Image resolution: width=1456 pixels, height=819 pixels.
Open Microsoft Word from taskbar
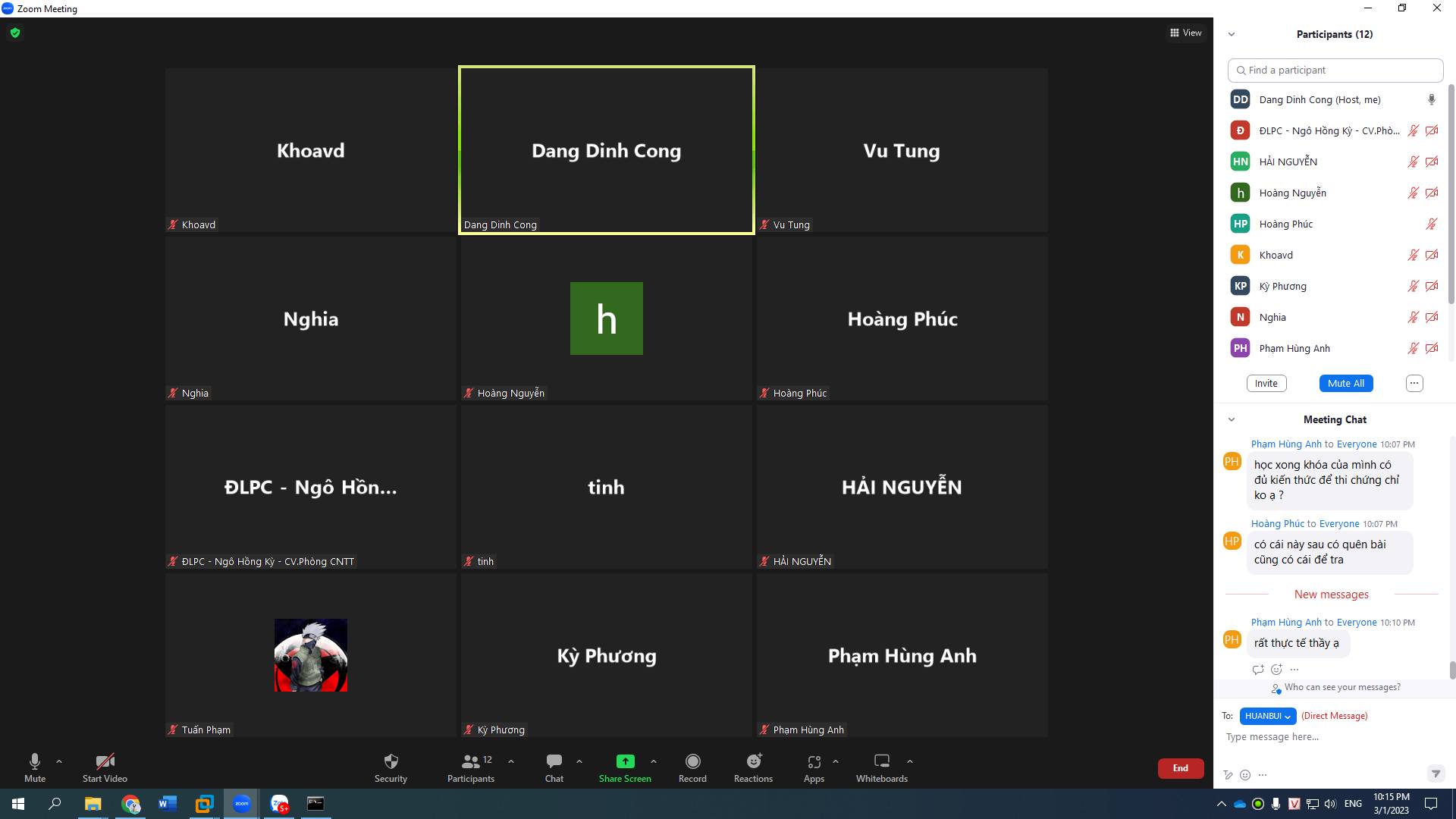click(168, 804)
